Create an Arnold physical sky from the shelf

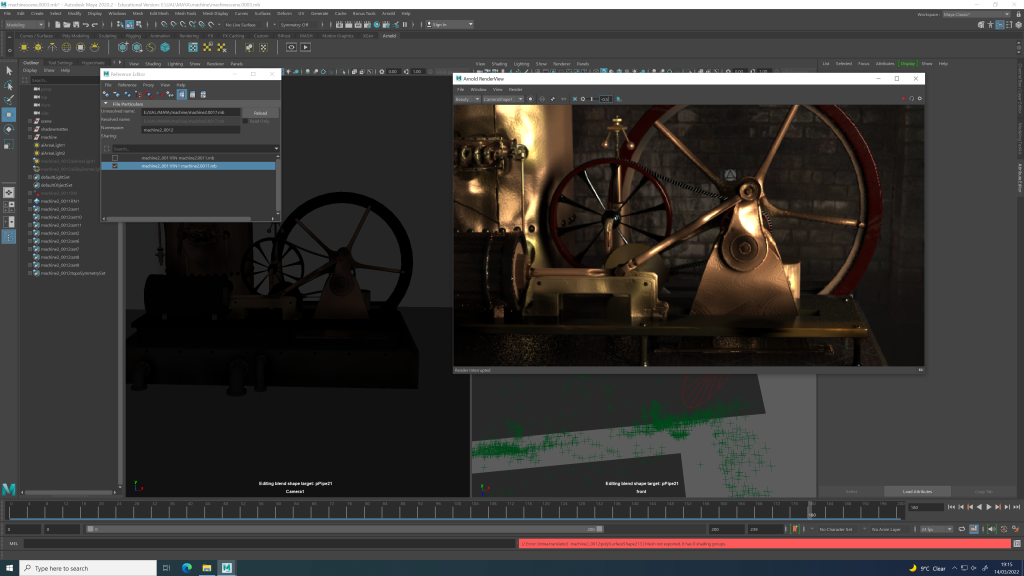95,48
